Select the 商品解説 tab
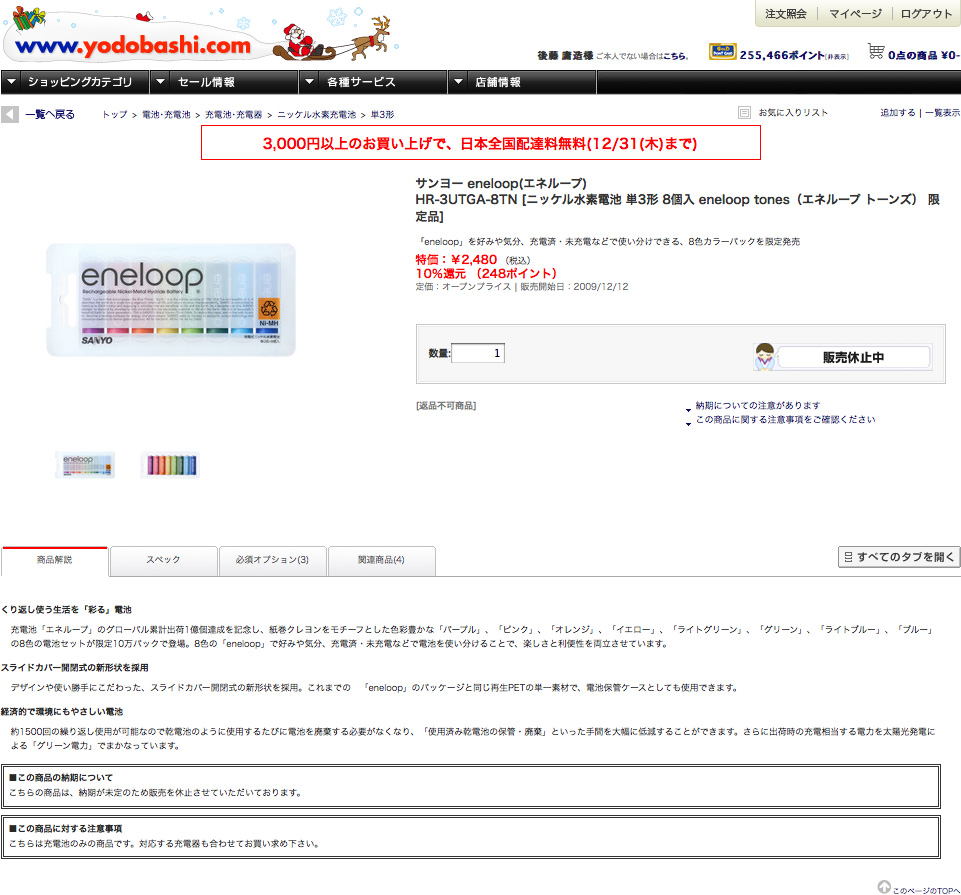This screenshot has height=895, width=961. (x=55, y=561)
